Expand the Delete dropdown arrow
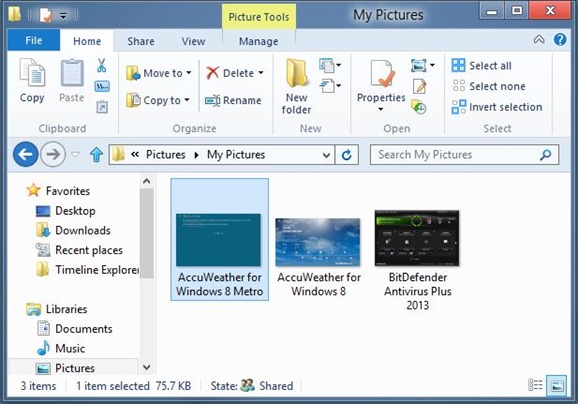The image size is (578, 404). 261,73
